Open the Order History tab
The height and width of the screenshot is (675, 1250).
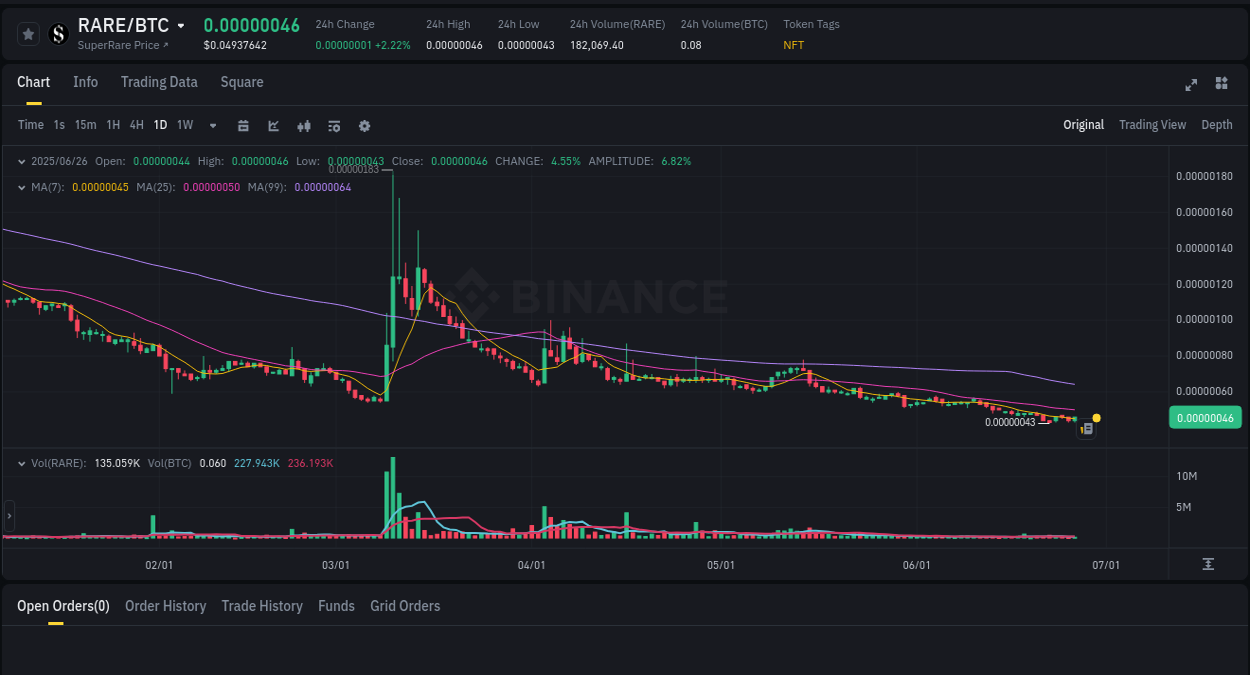tap(165, 606)
